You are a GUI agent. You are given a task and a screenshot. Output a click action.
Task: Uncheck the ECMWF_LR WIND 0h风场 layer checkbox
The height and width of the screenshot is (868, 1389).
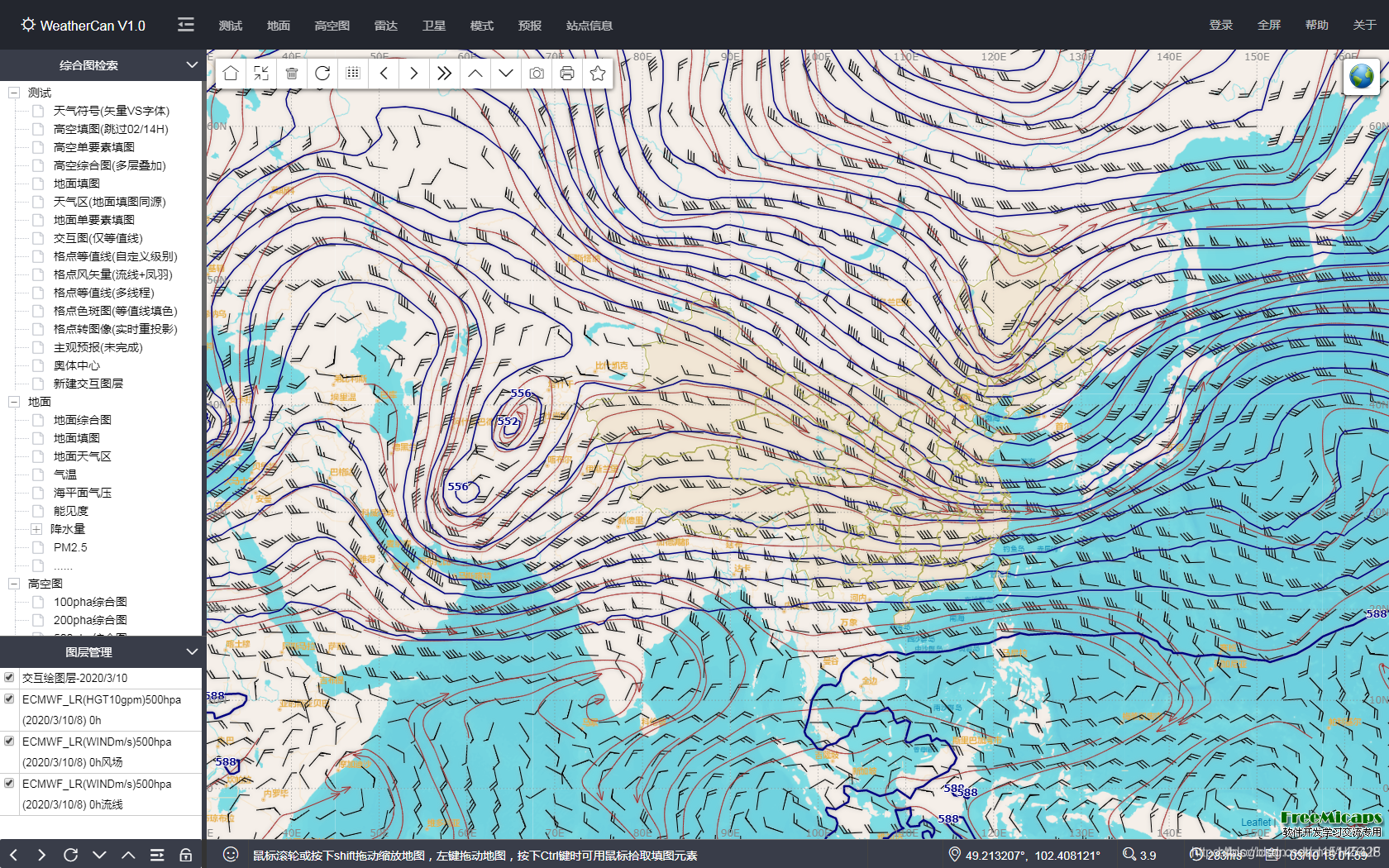[9, 741]
